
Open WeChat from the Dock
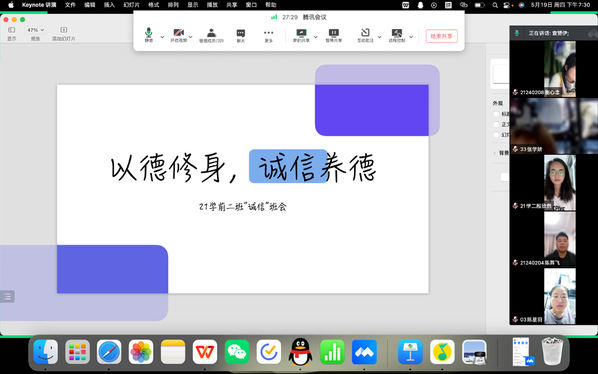coord(237,352)
